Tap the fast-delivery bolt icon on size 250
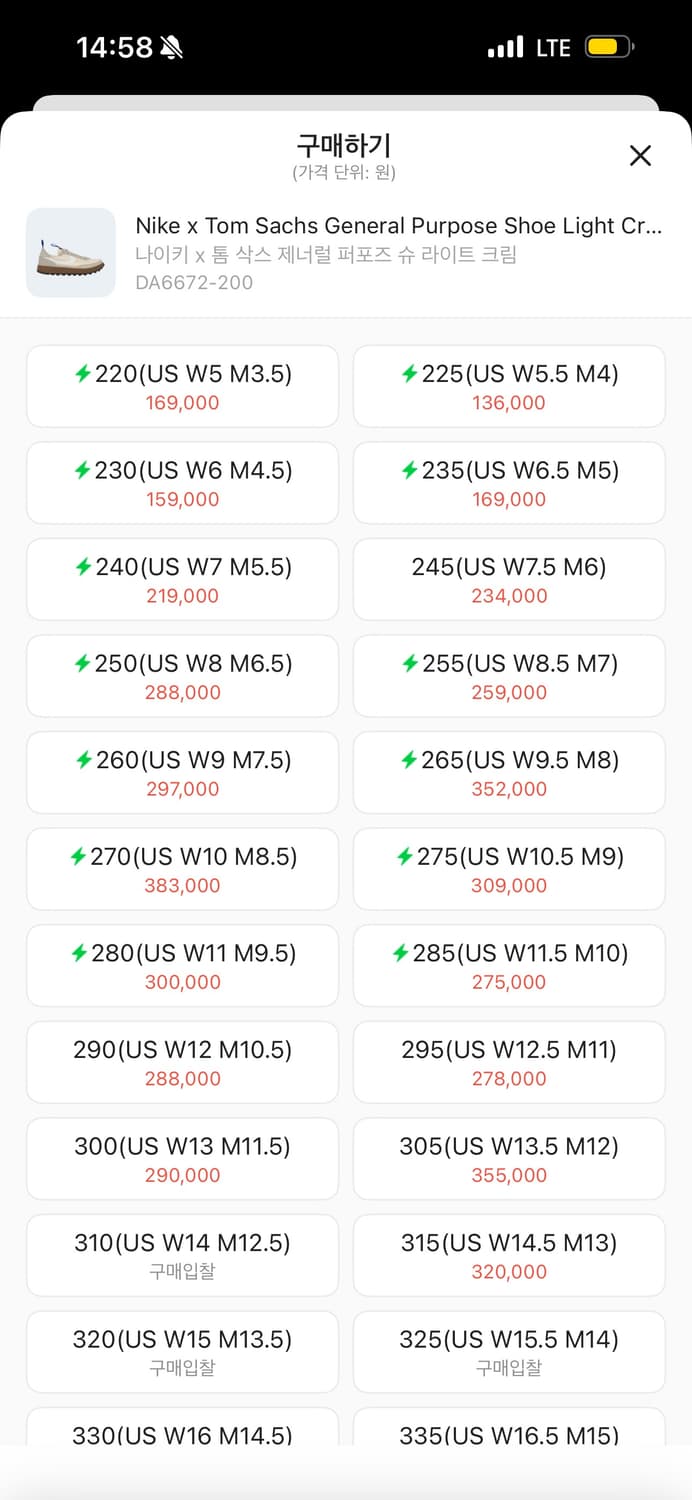 tap(83, 664)
